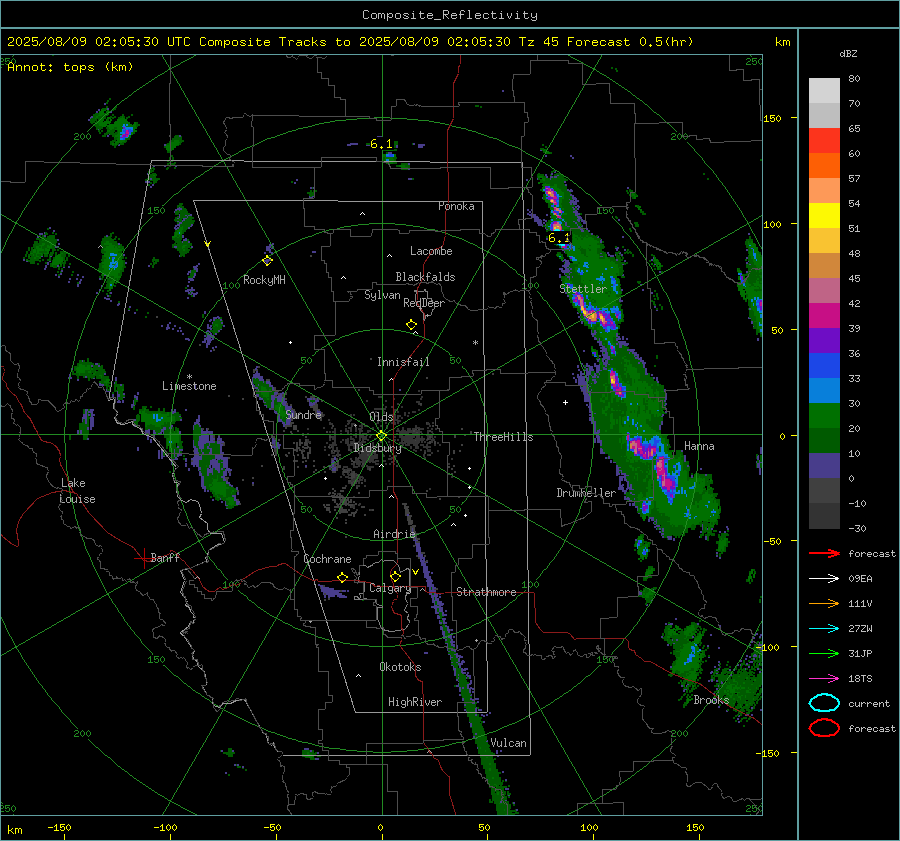
Task: Select the blue swatch between 36 and 33
Action: [824, 365]
